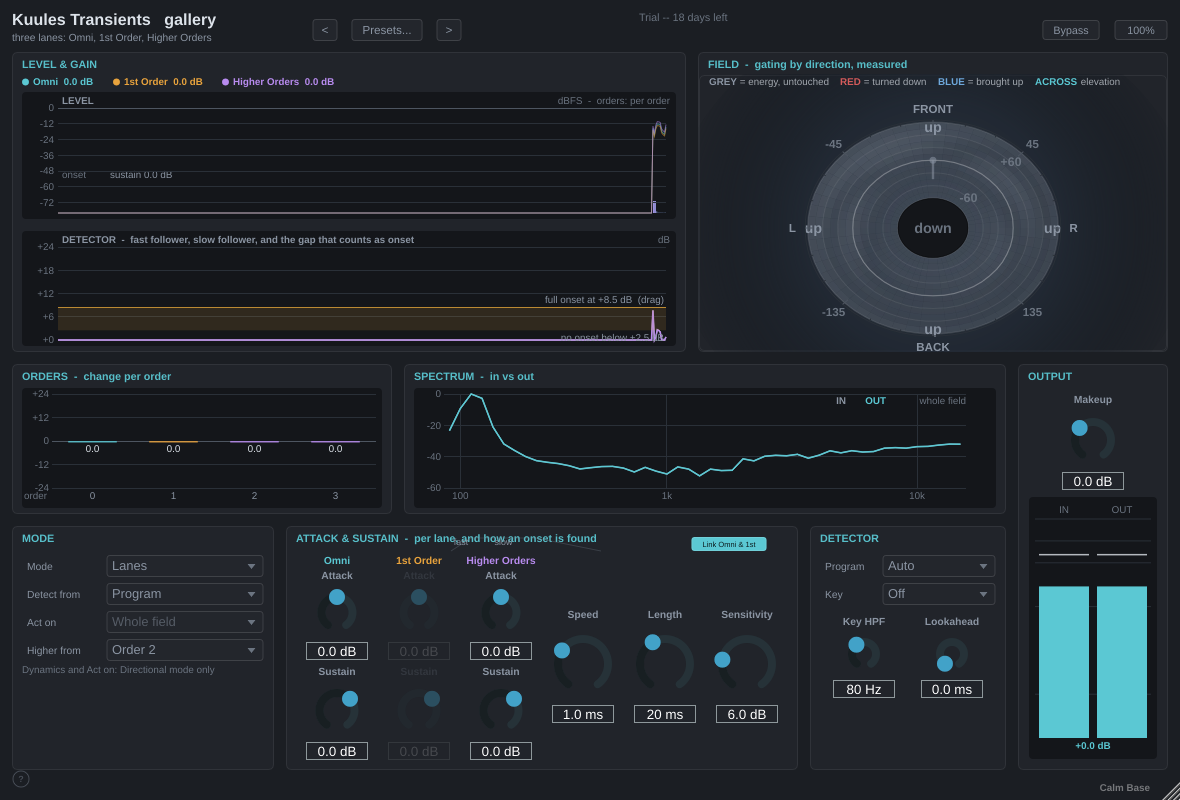
Task: Open the Act on Whole field dropdown
Action: pos(185,622)
